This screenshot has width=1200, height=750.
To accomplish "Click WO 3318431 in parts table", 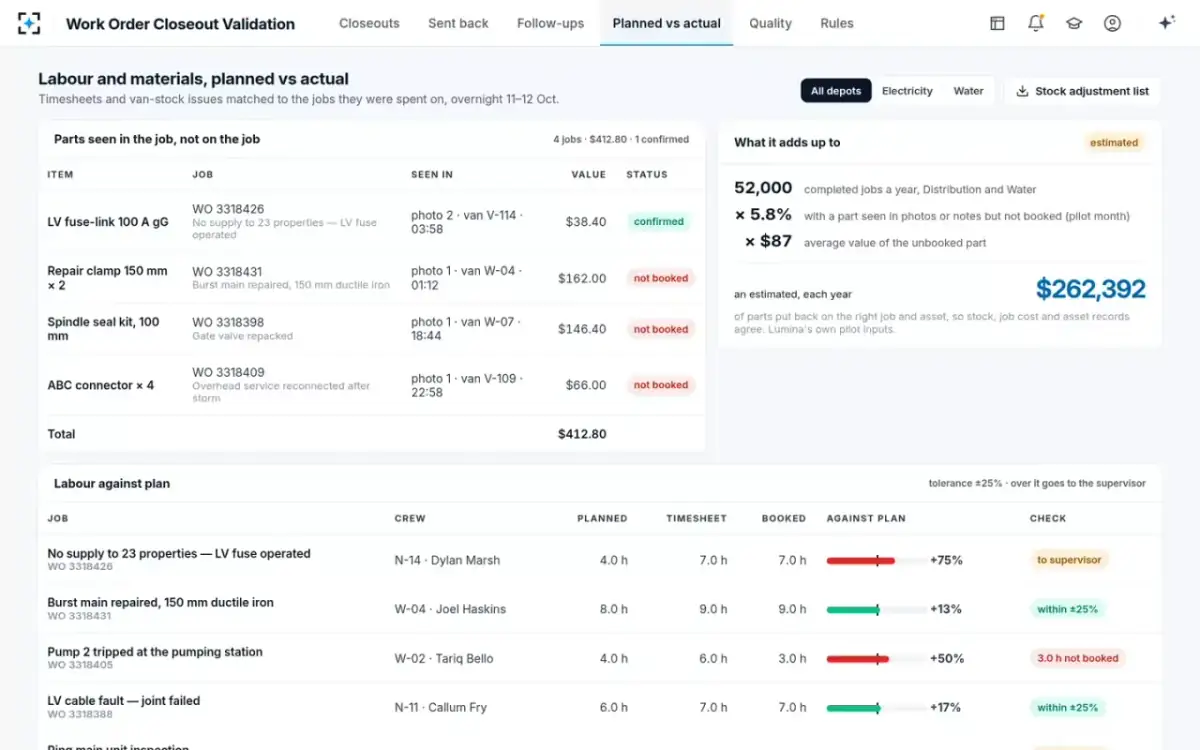I will (227, 272).
